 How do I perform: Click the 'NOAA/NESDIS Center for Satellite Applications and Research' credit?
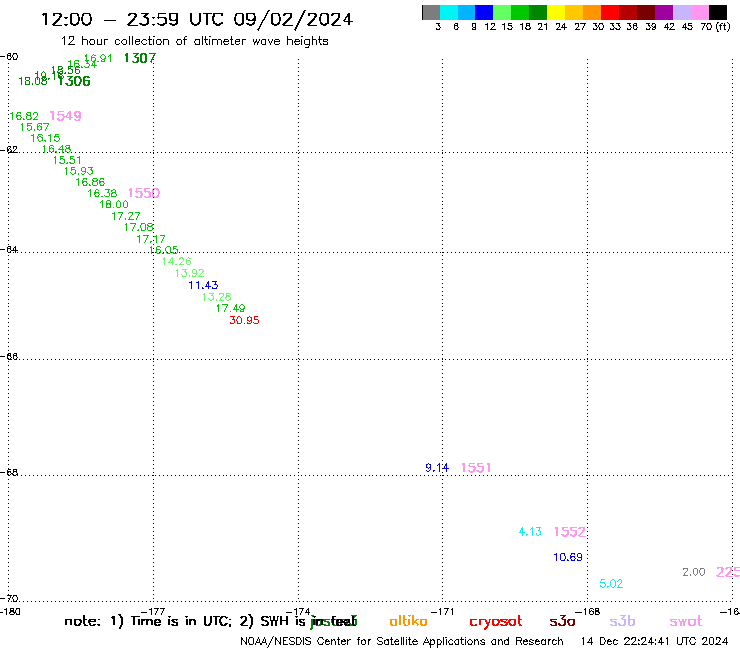[x=402, y=642]
